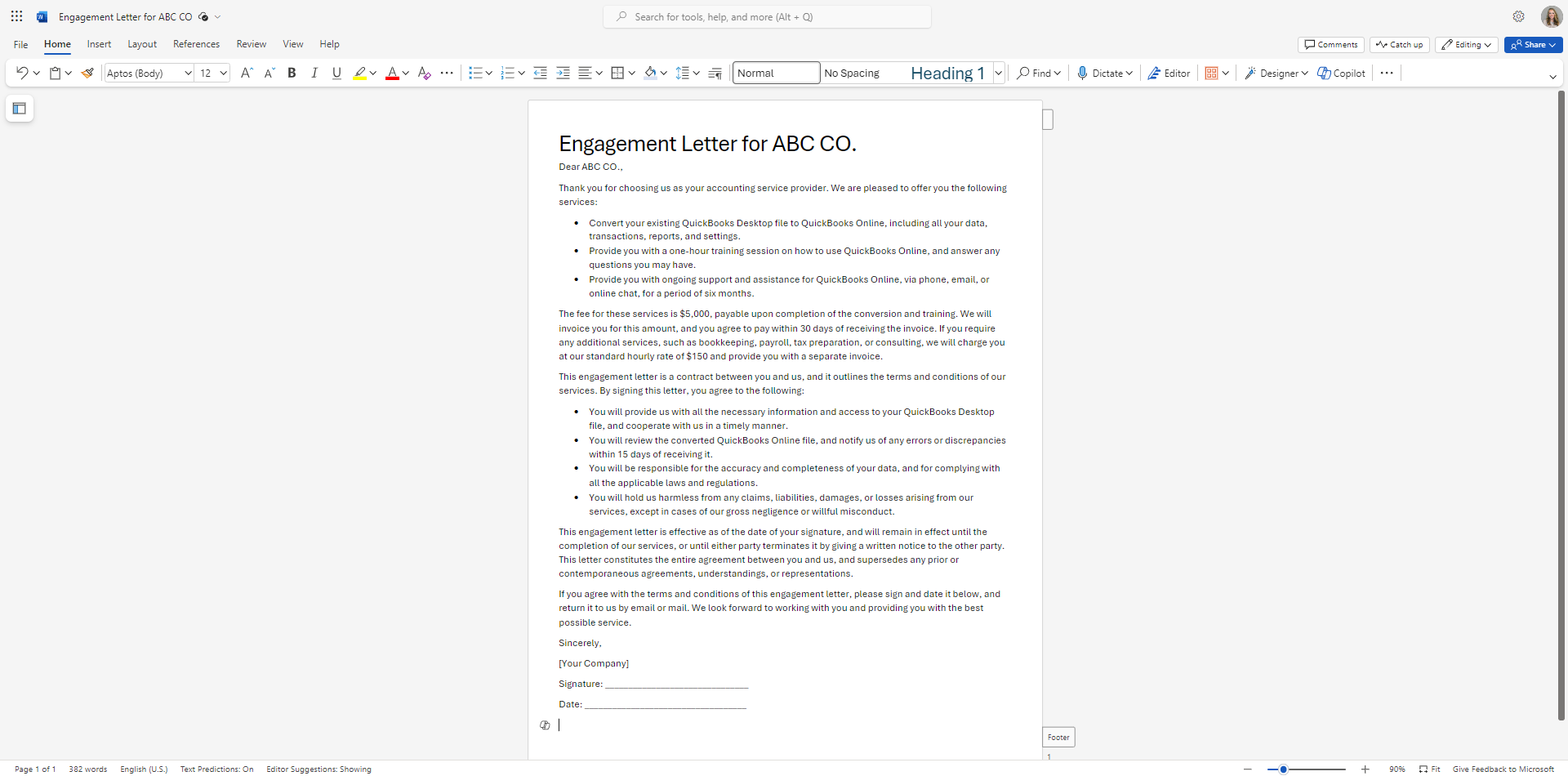Increase the indent of the paragraph
This screenshot has width=1568, height=776.
[563, 73]
